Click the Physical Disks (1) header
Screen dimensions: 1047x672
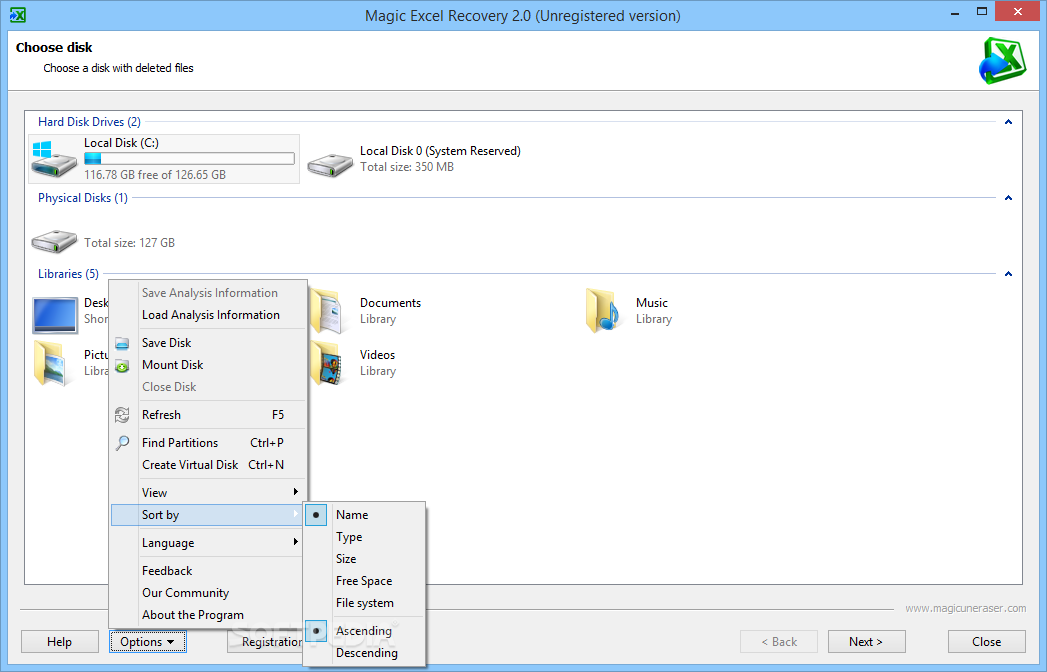[83, 198]
